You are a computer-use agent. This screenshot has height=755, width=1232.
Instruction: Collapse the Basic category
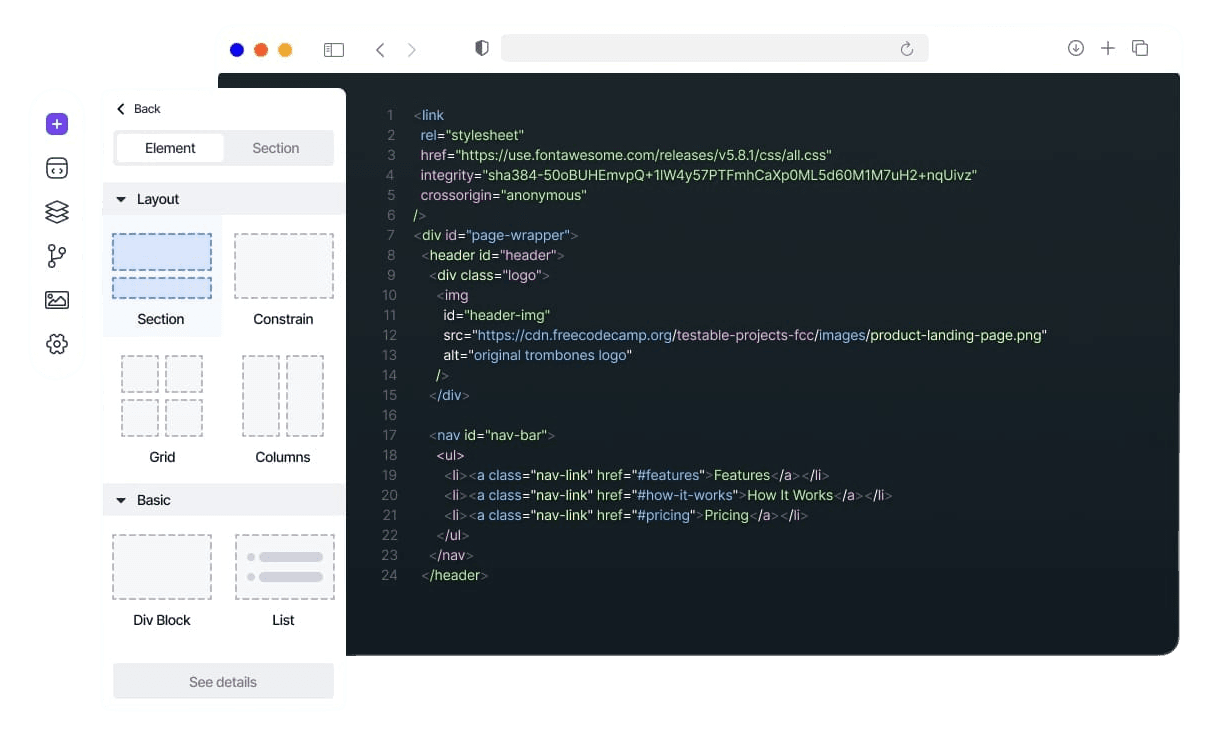[x=121, y=499]
